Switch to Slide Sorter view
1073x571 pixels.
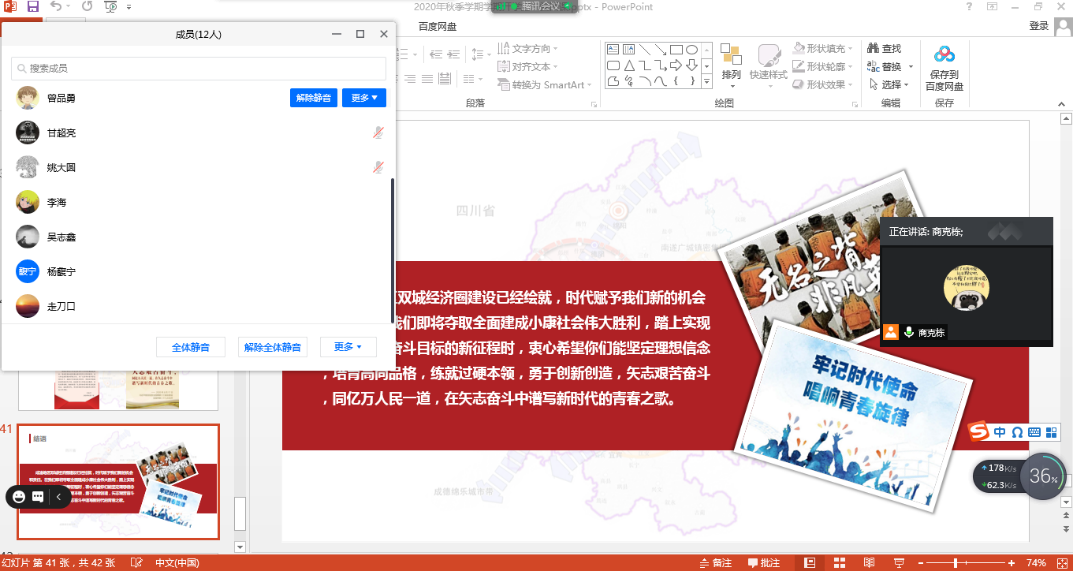[x=839, y=563]
